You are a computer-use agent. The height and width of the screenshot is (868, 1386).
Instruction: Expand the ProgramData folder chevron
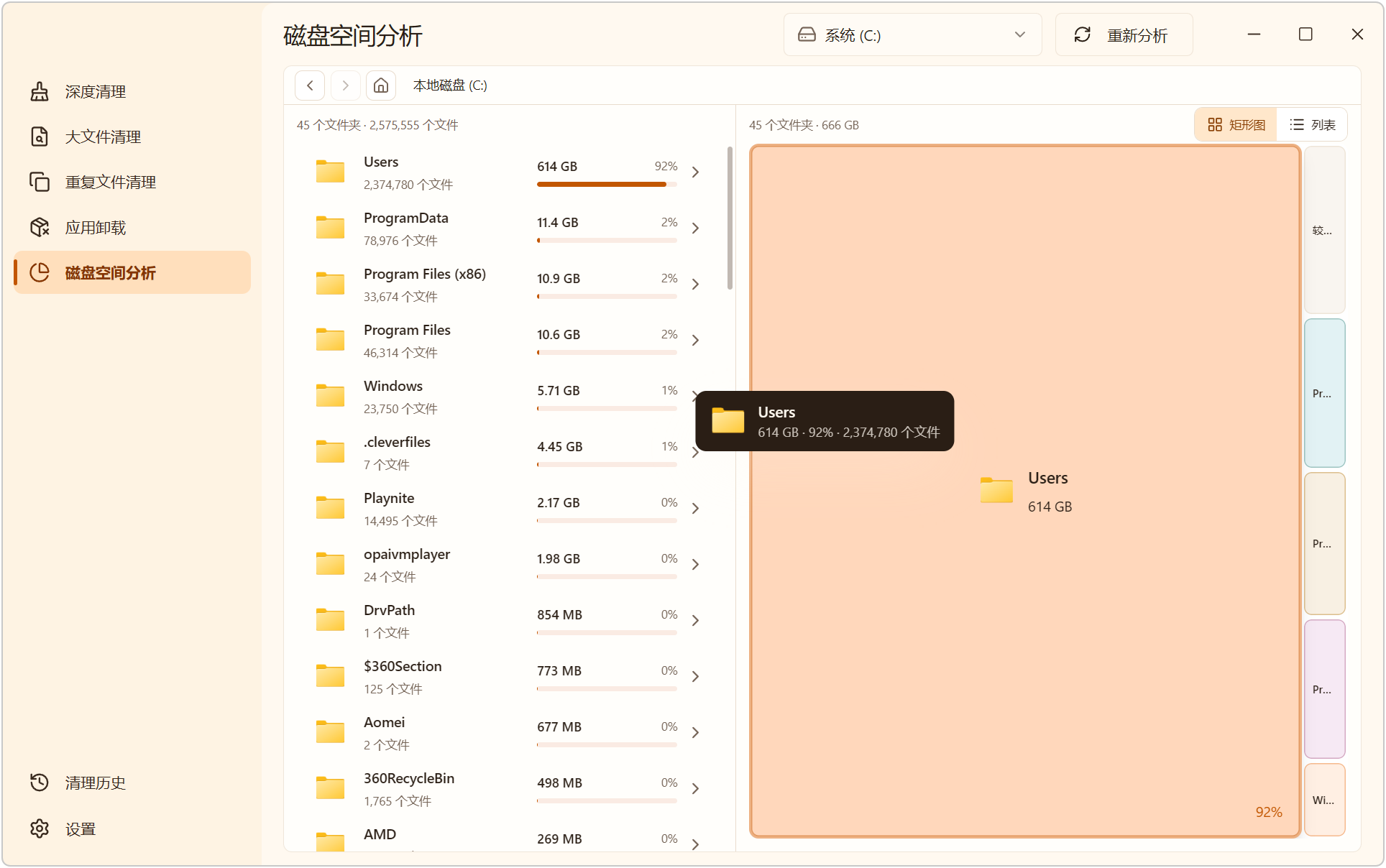[695, 228]
